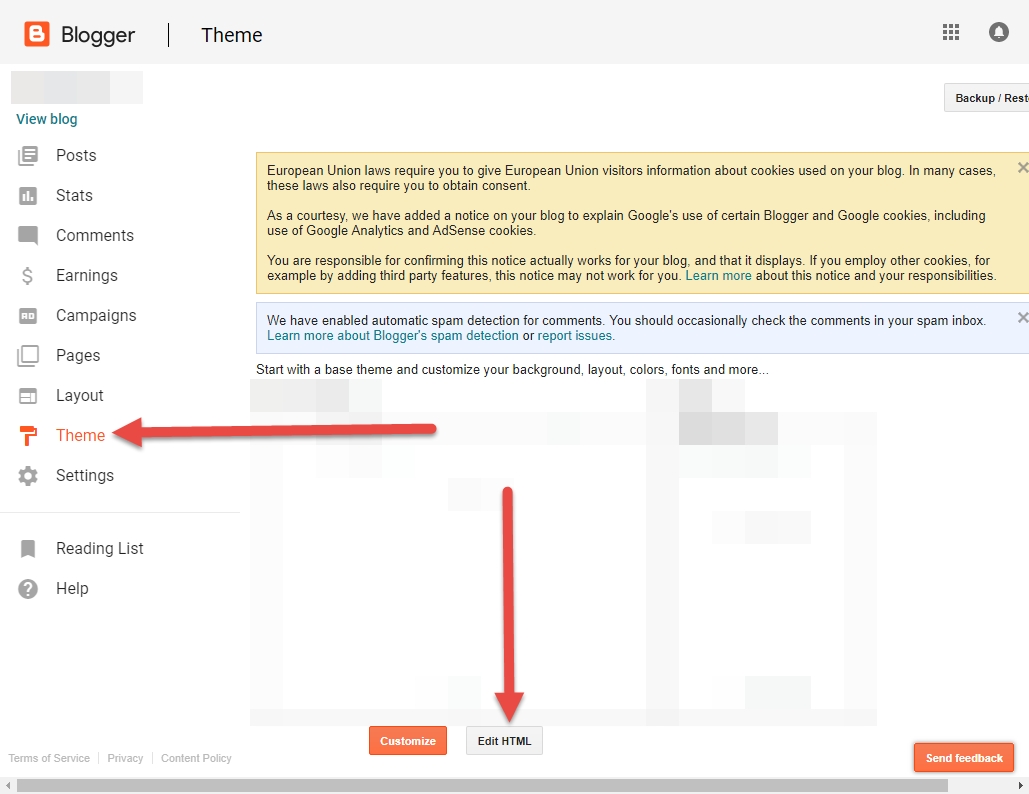This screenshot has height=794, width=1029.
Task: Click the report issues link
Action: click(x=575, y=336)
